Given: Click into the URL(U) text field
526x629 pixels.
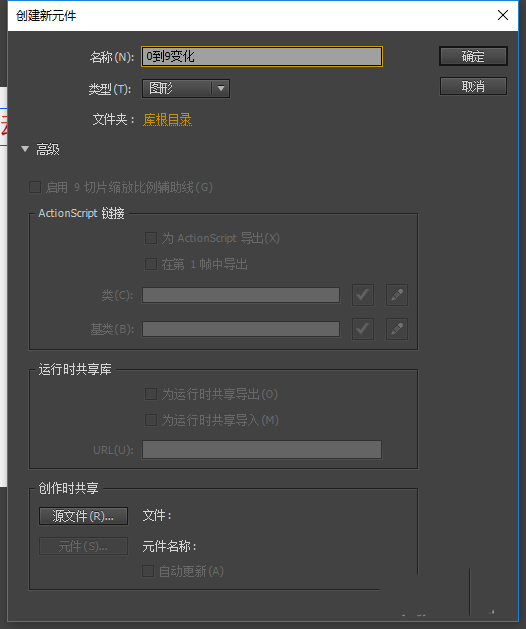Looking at the screenshot, I should (x=262, y=450).
